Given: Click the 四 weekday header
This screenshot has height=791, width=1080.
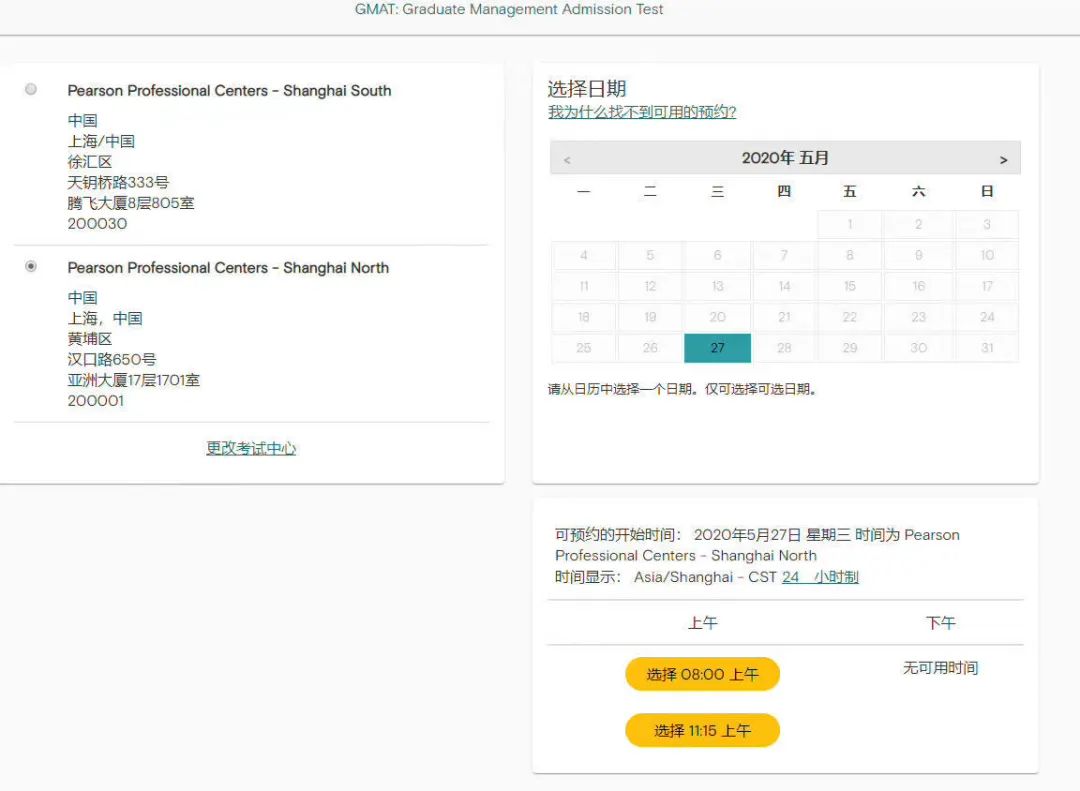Looking at the screenshot, I should click(x=784, y=192).
